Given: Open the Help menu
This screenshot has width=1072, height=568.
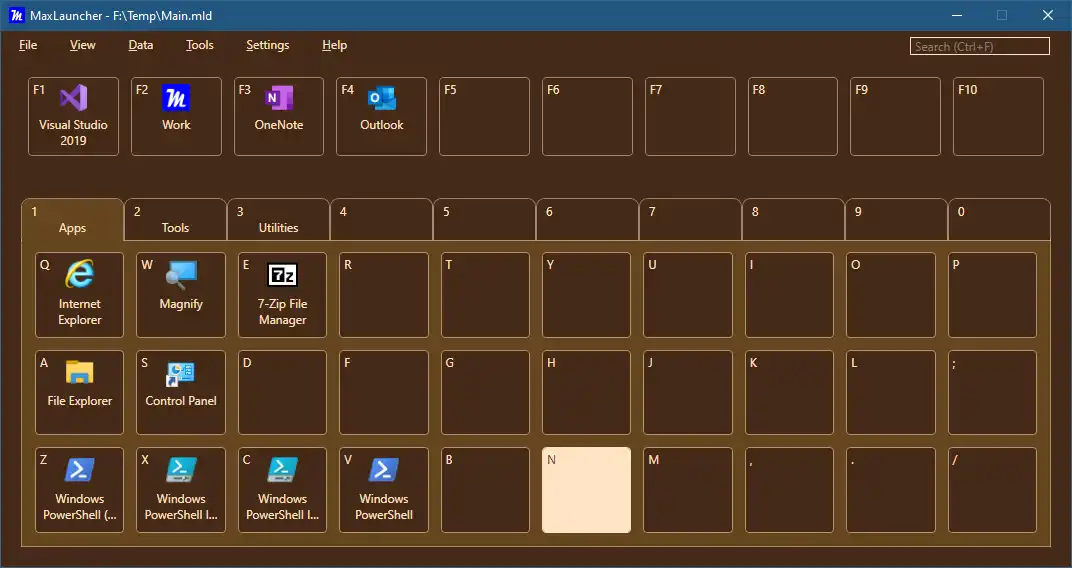Looking at the screenshot, I should pyautogui.click(x=334, y=45).
